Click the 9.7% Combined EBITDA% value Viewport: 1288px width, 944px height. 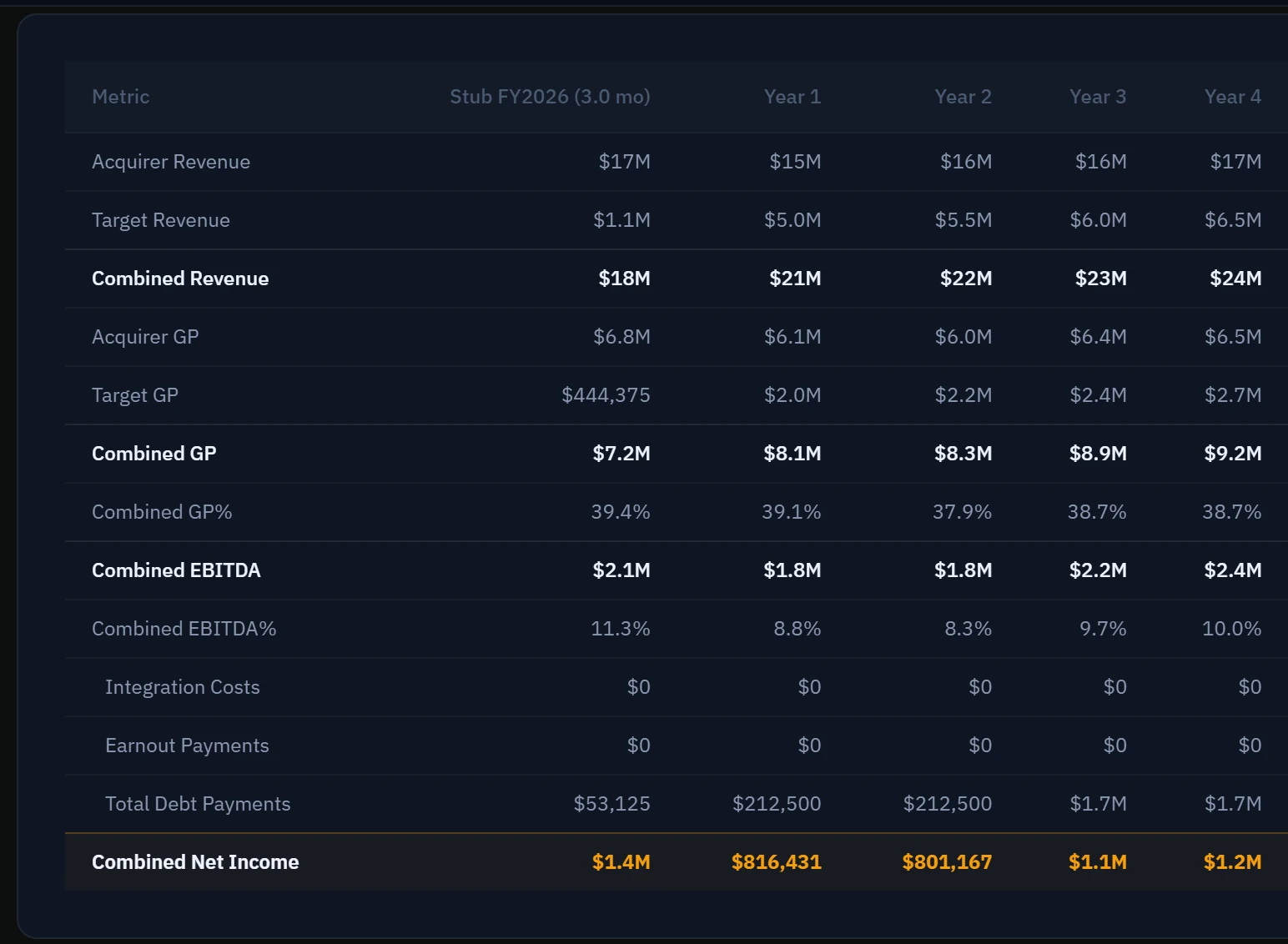coord(1104,629)
